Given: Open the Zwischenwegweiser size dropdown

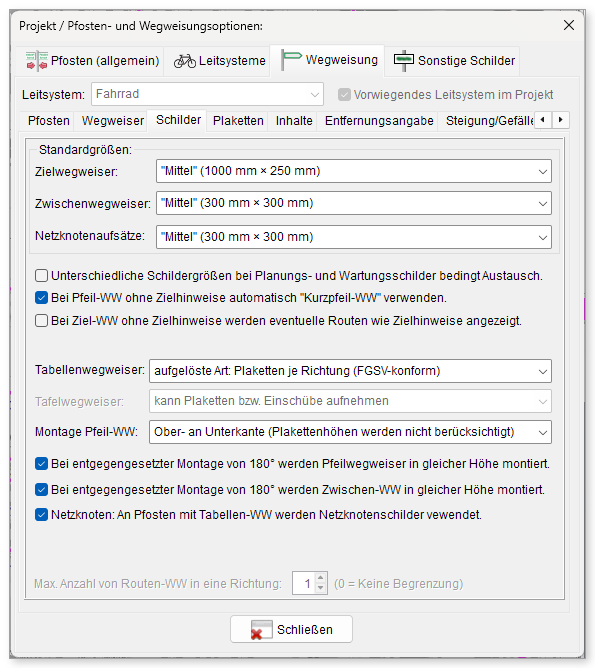Looking at the screenshot, I should click(354, 203).
